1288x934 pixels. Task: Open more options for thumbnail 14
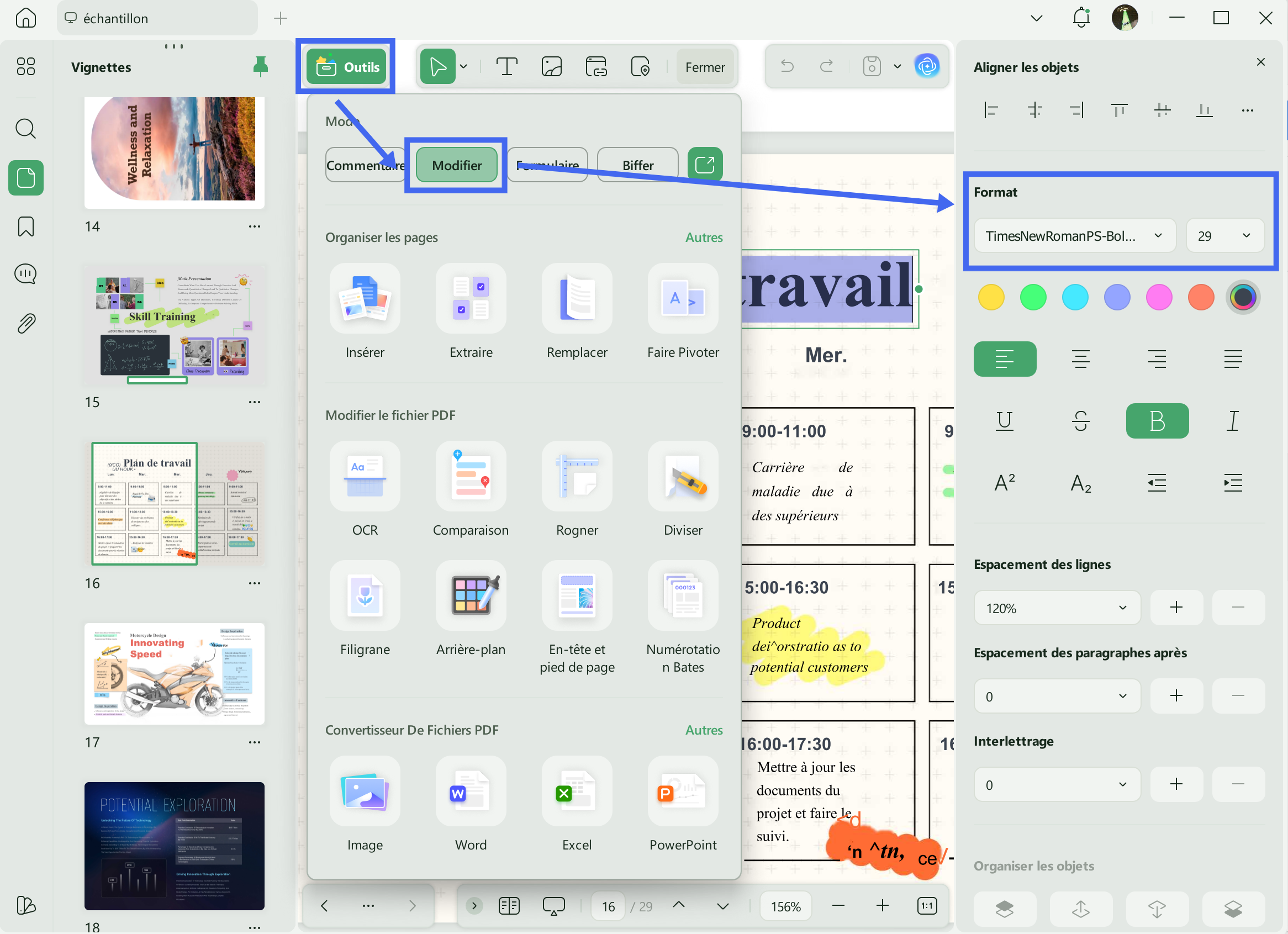coord(255,226)
